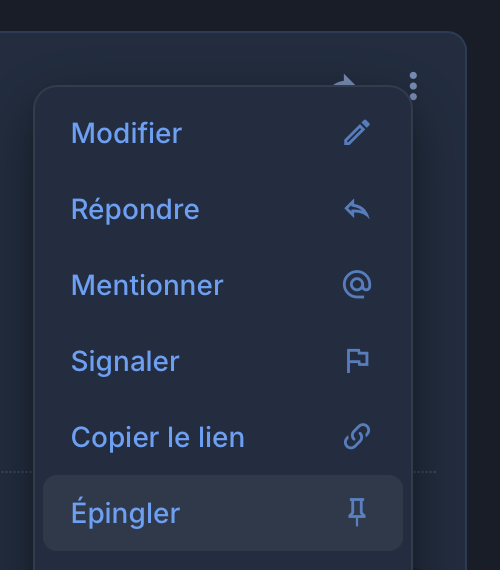Click the partially hidden share arrow icon
The image size is (500, 570).
[344, 80]
